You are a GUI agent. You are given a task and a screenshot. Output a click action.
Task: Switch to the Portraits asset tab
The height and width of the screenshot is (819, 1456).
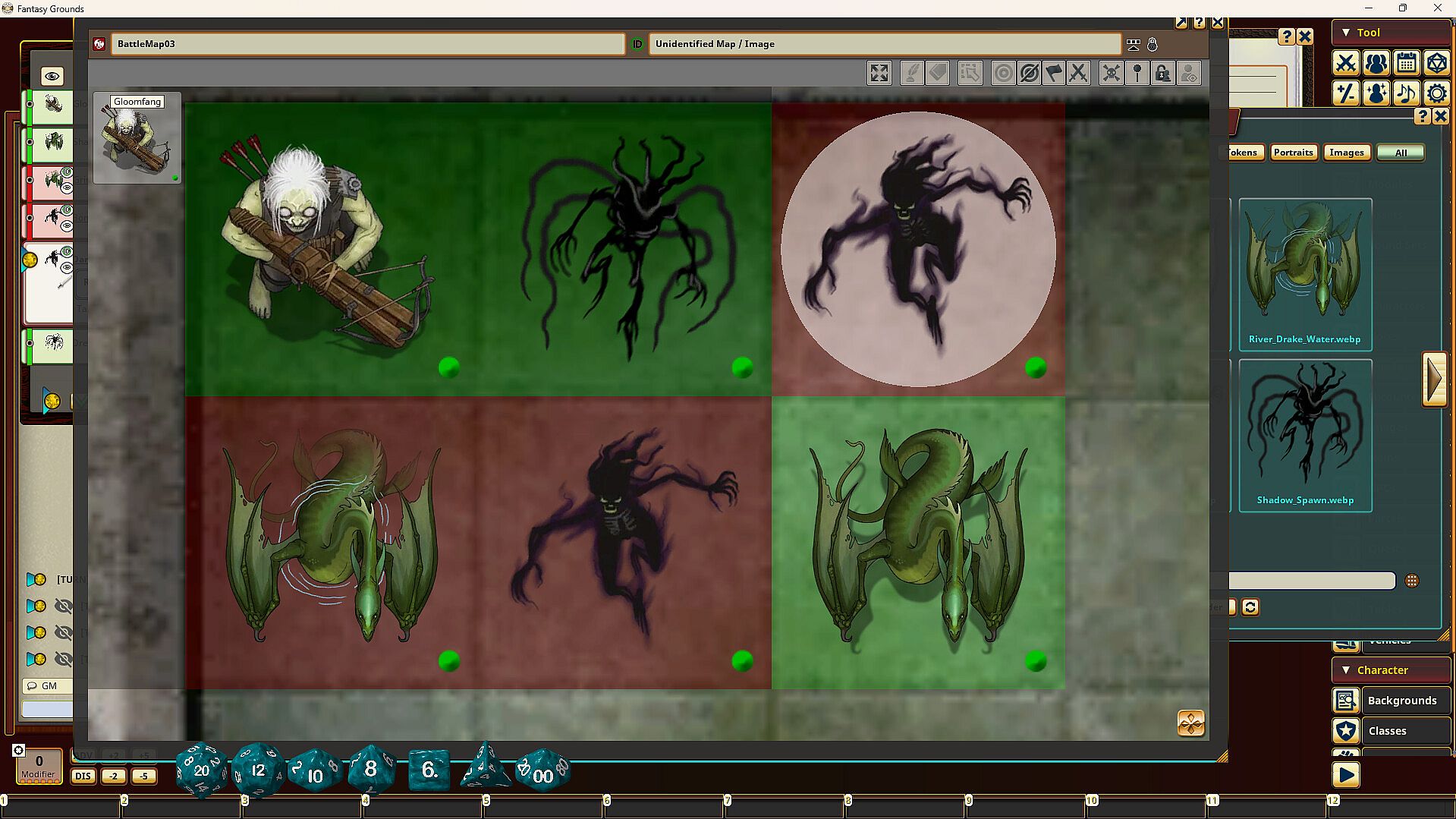pos(1293,153)
